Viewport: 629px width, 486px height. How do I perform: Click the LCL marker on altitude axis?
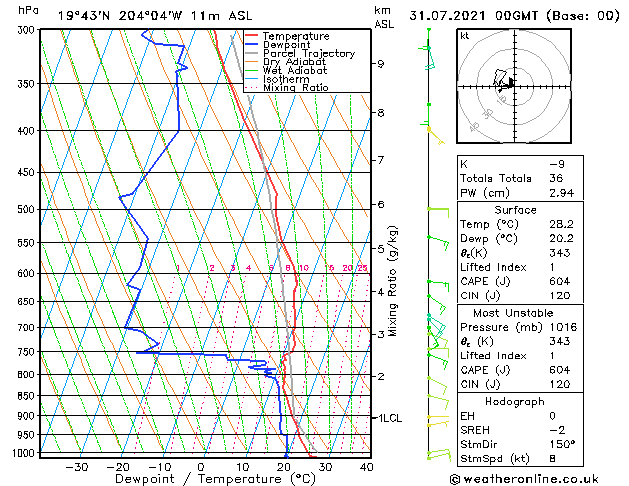[388, 418]
